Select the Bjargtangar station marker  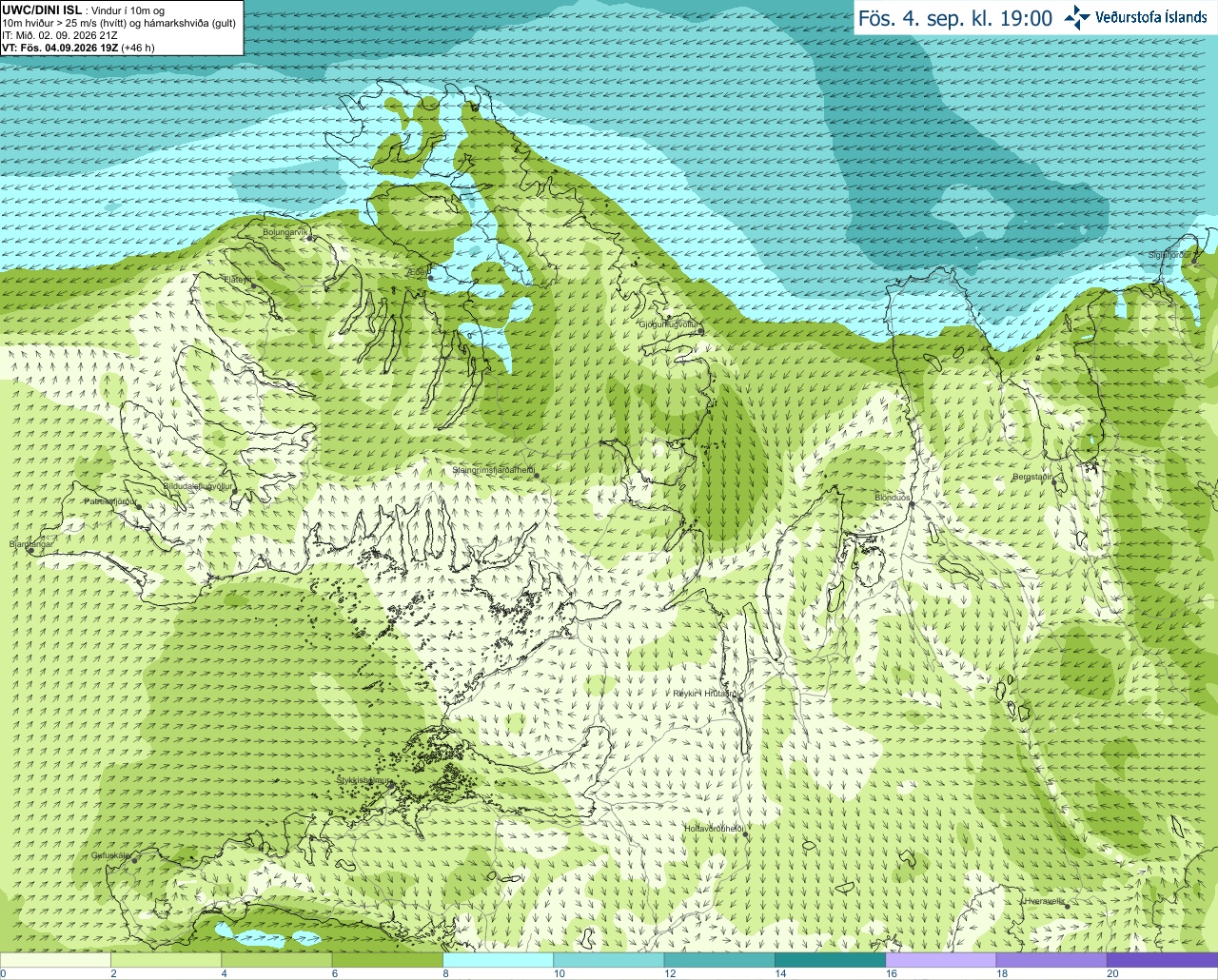pos(30,551)
